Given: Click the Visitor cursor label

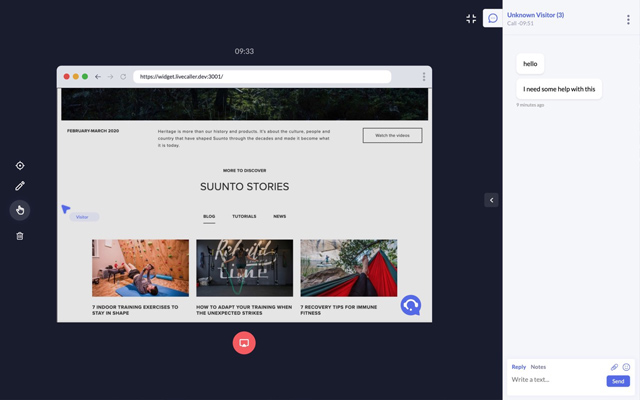Looking at the screenshot, I should tap(84, 217).
